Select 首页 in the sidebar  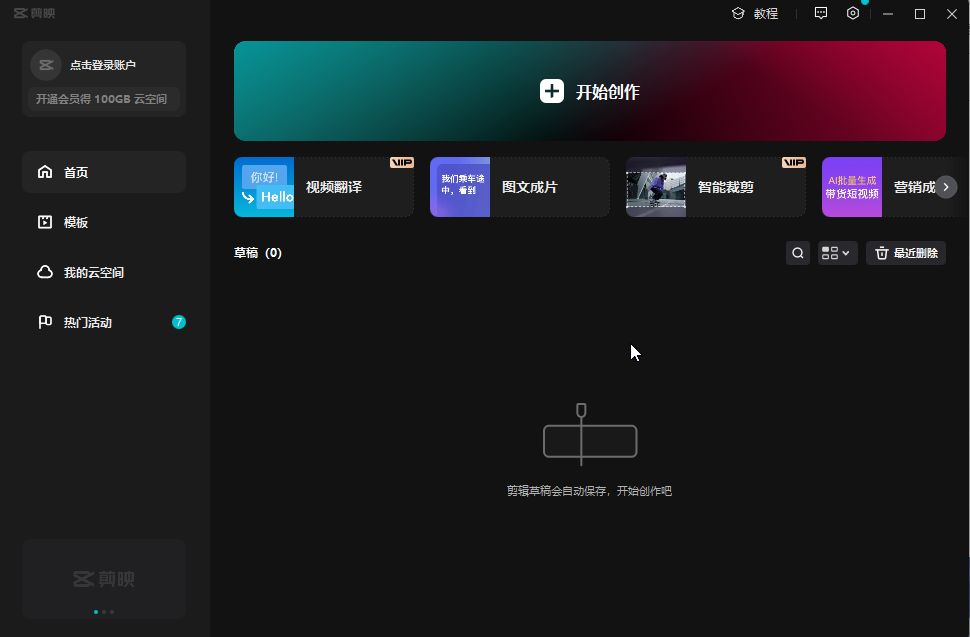click(104, 172)
